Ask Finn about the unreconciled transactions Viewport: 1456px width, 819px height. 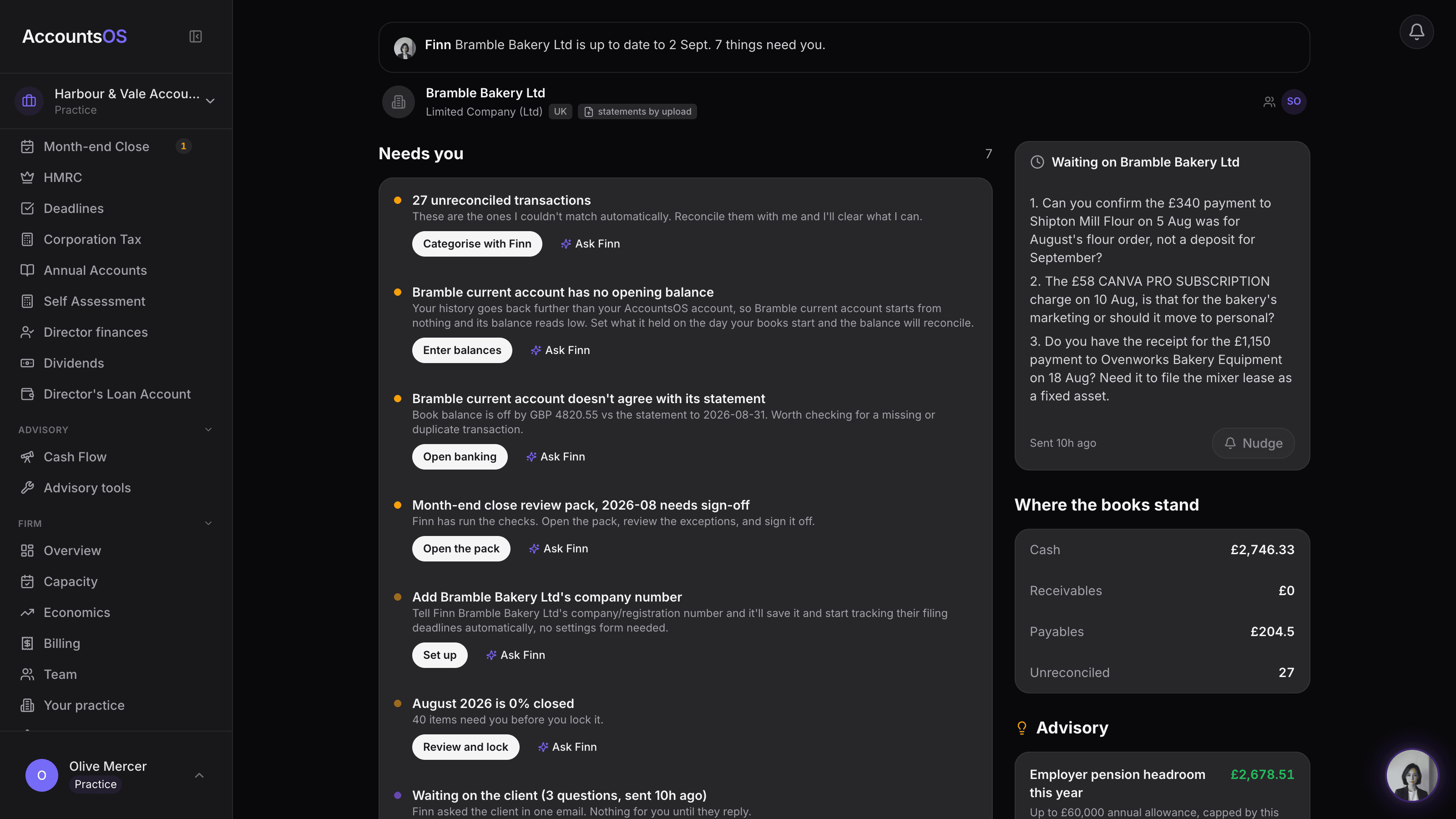coord(590,243)
